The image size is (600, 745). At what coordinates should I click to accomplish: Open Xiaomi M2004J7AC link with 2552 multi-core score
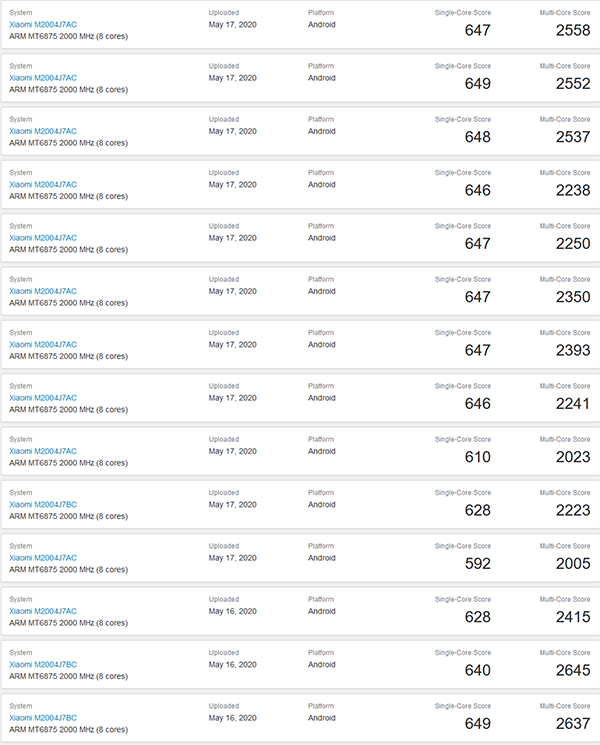(43, 78)
